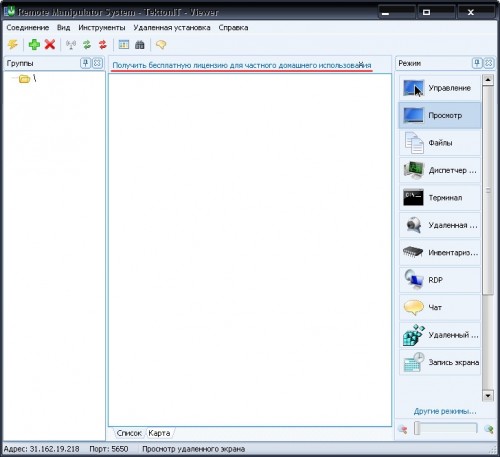Image resolution: width=500 pixels, height=457 pixels.
Task: Open Терминал mode
Action: point(440,198)
